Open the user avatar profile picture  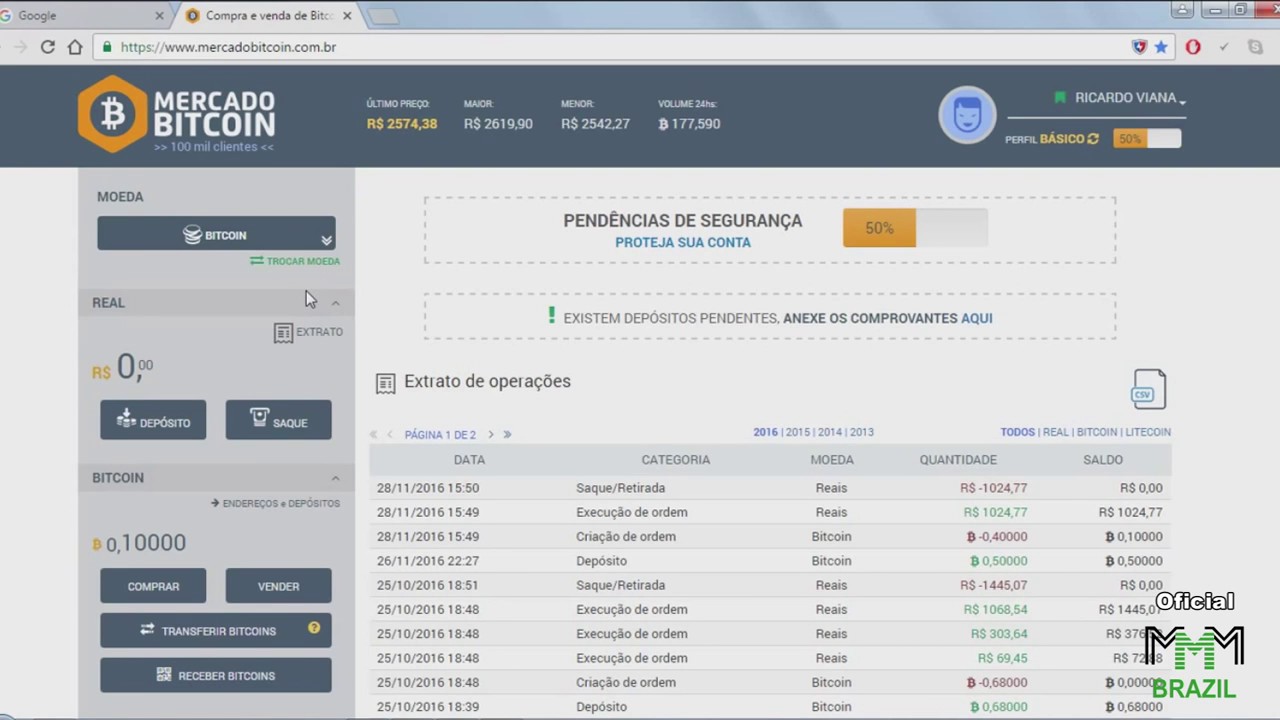[x=967, y=114]
